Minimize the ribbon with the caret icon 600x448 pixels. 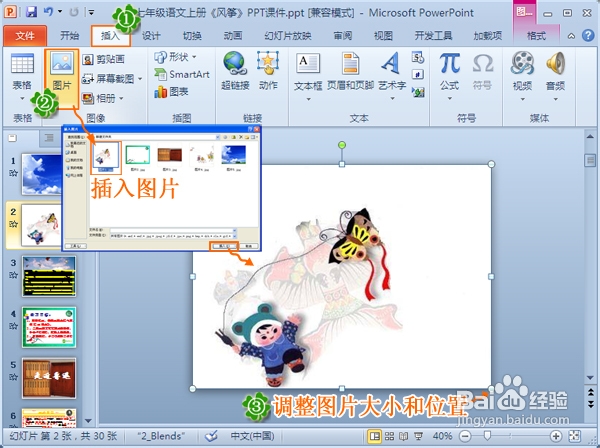pos(571,36)
